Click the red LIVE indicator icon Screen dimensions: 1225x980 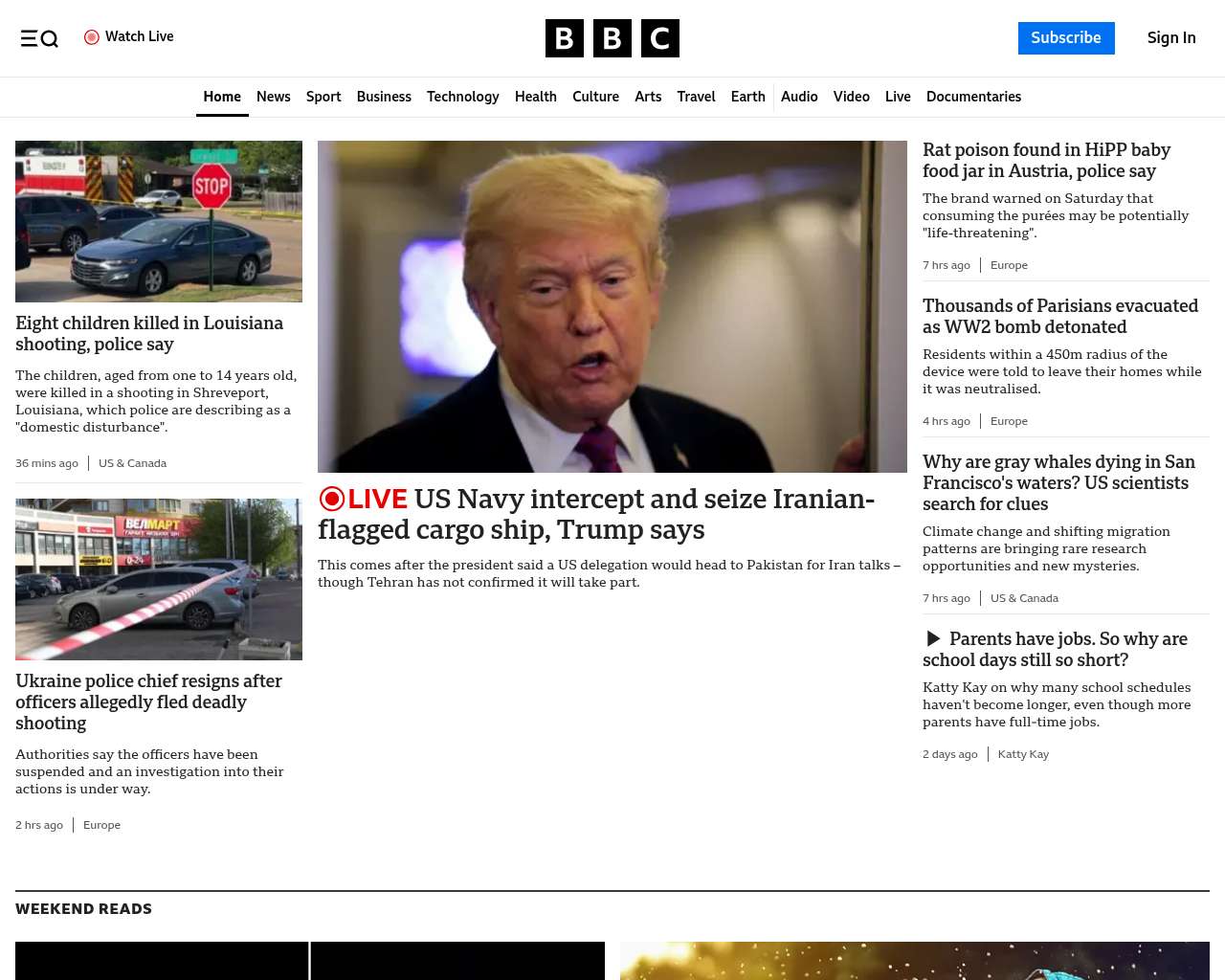tap(332, 499)
